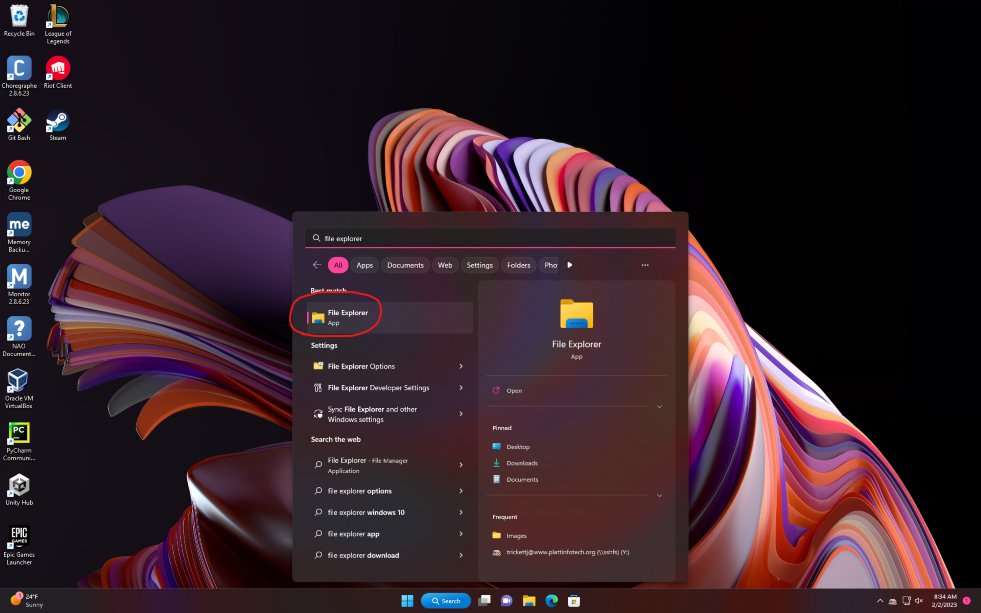981x613 pixels.
Task: Open Choregraphe 2.8.6.23 desktop shortcut
Action: [x=19, y=76]
